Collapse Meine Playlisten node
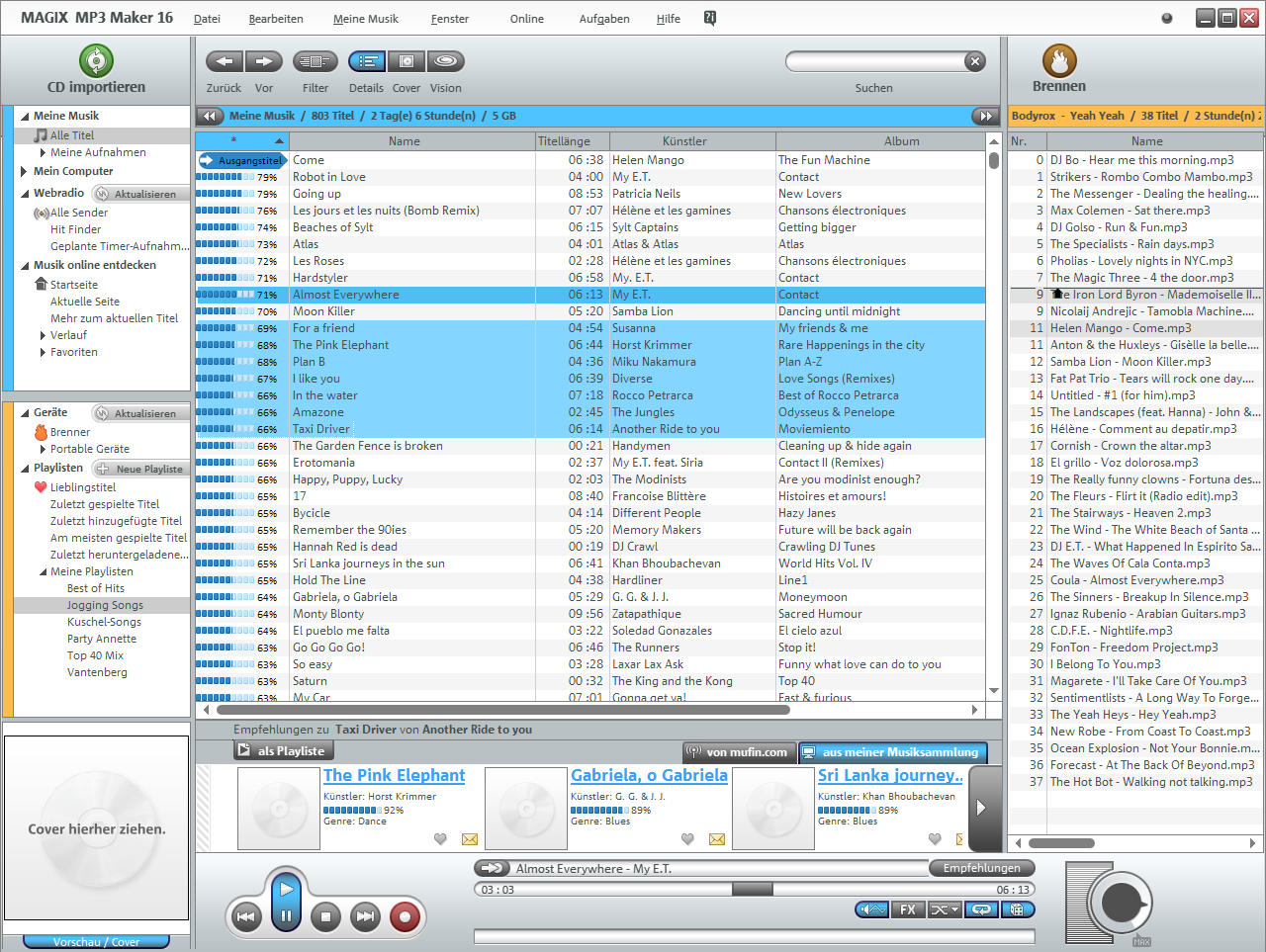 coord(43,571)
